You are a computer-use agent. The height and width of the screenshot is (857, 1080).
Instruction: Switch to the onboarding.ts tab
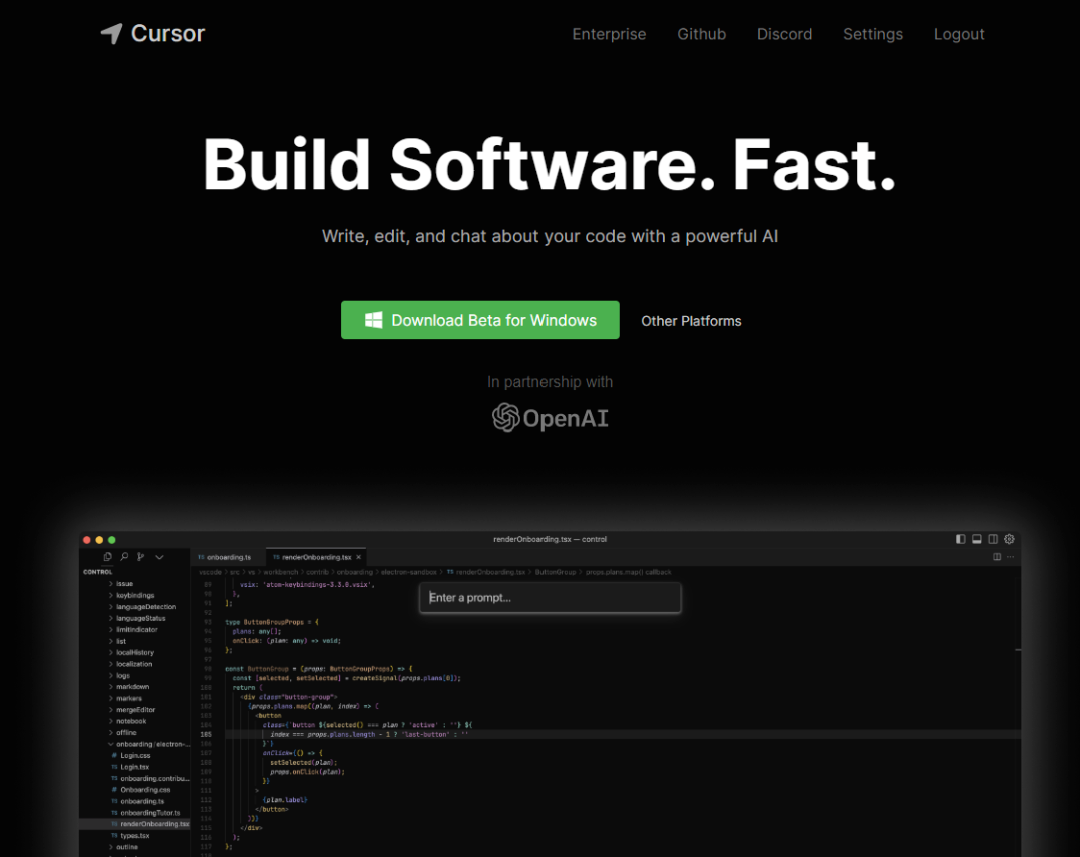coord(227,557)
